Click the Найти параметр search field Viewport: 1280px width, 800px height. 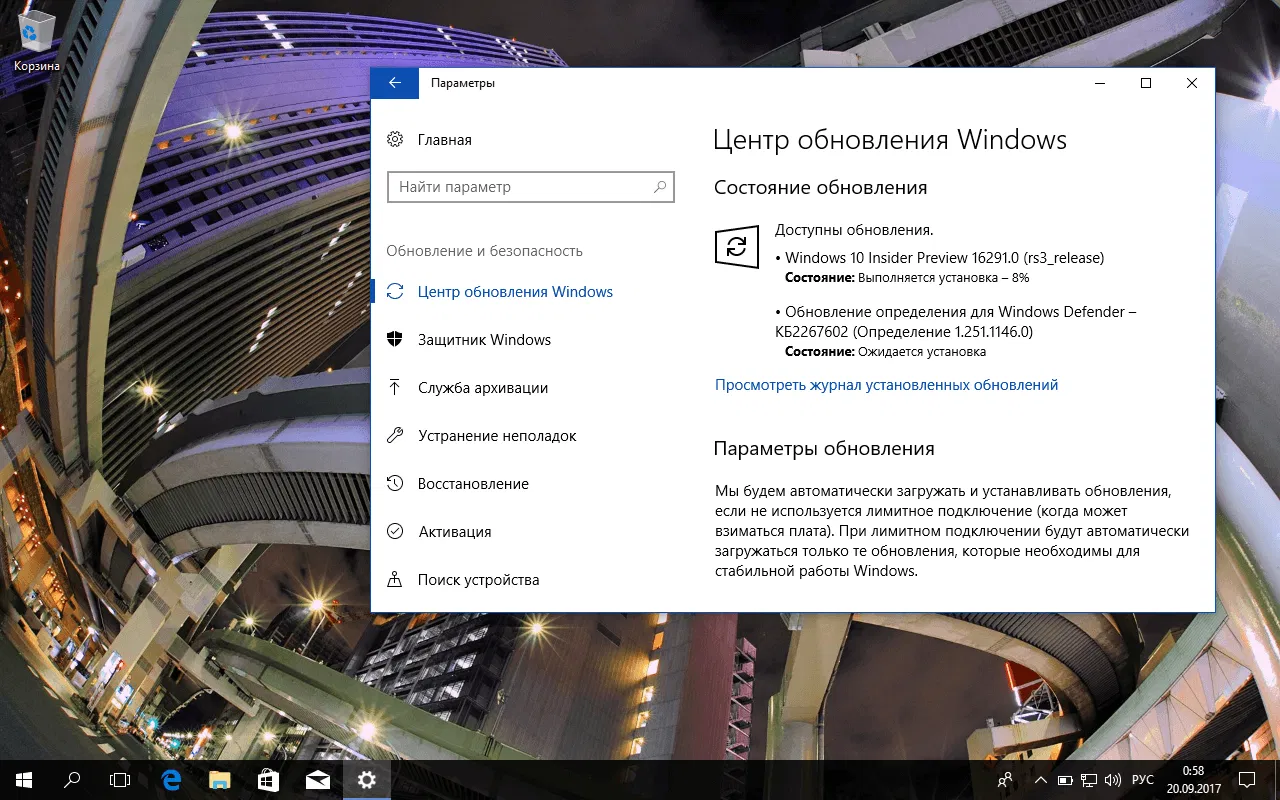click(x=530, y=187)
